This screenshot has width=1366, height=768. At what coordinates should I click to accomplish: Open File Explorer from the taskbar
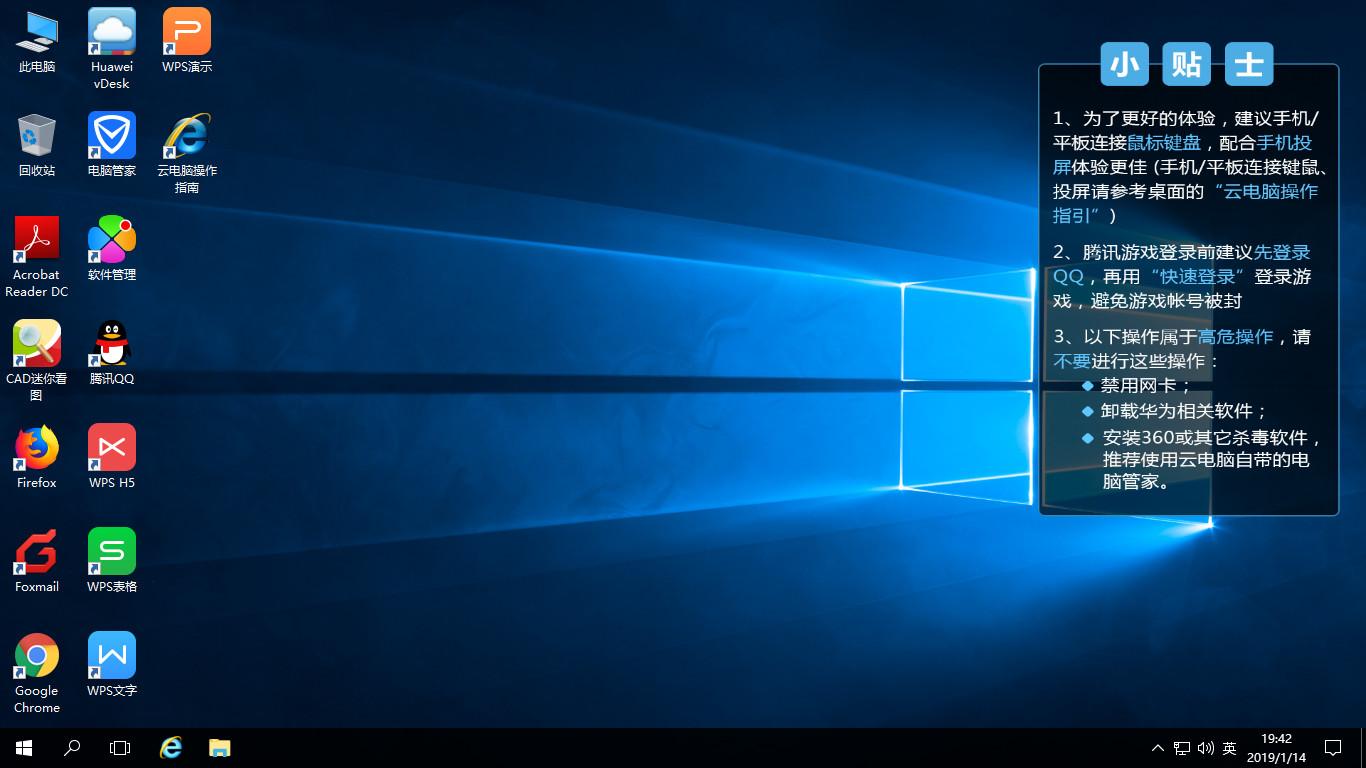[x=219, y=747]
